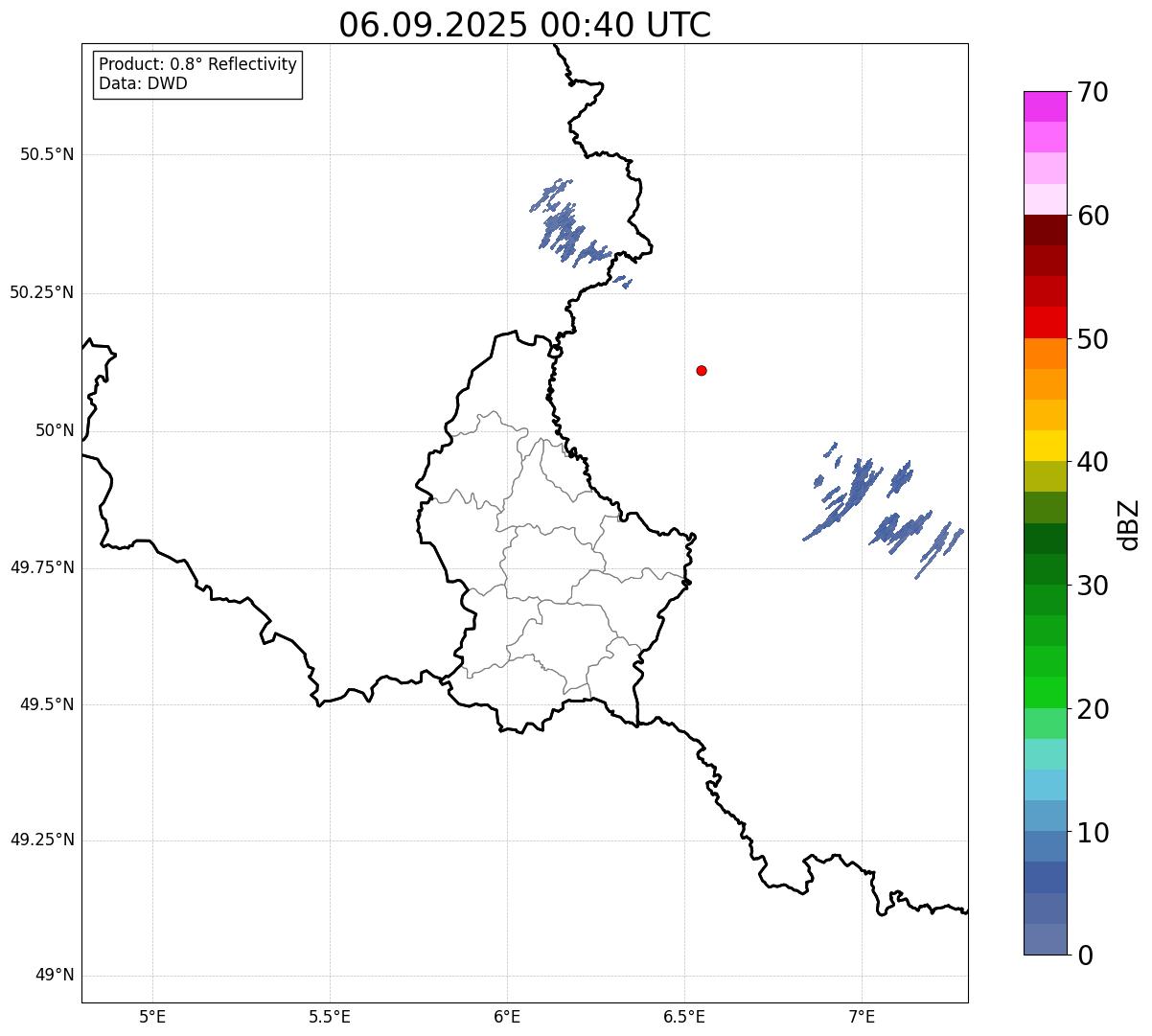Click the dBZ colorbar axis label
The image size is (1152, 1036).
click(x=1129, y=524)
